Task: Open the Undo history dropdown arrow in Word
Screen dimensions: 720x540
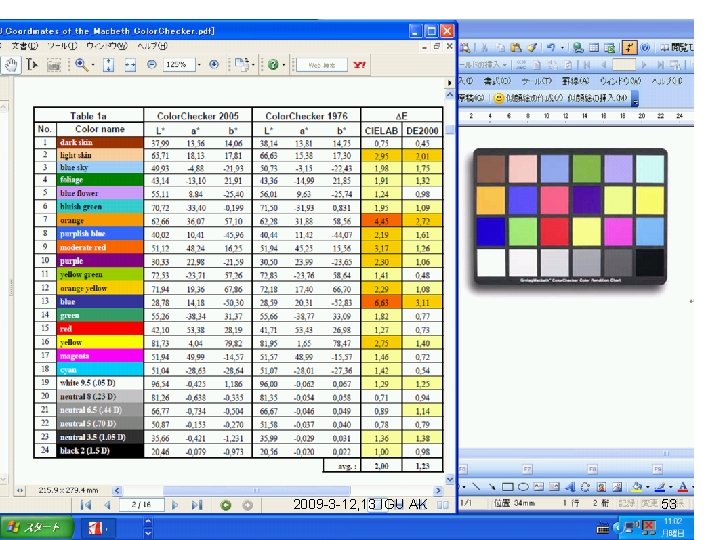Action: click(x=562, y=47)
